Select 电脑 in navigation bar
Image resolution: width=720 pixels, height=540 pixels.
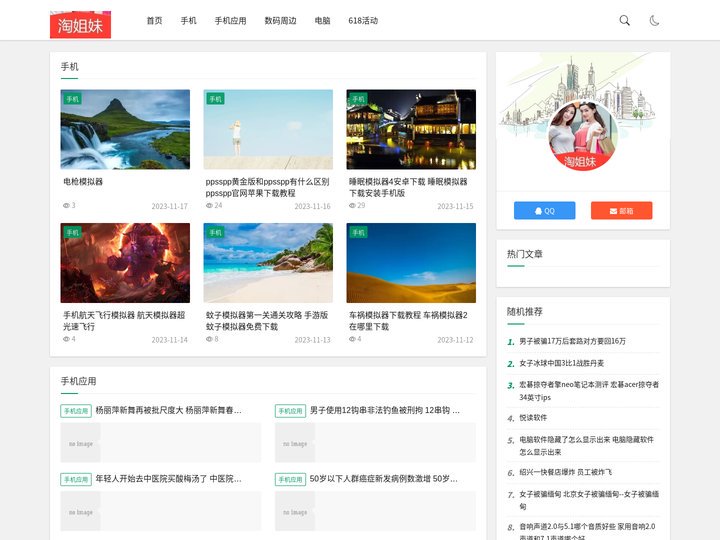[x=322, y=21]
